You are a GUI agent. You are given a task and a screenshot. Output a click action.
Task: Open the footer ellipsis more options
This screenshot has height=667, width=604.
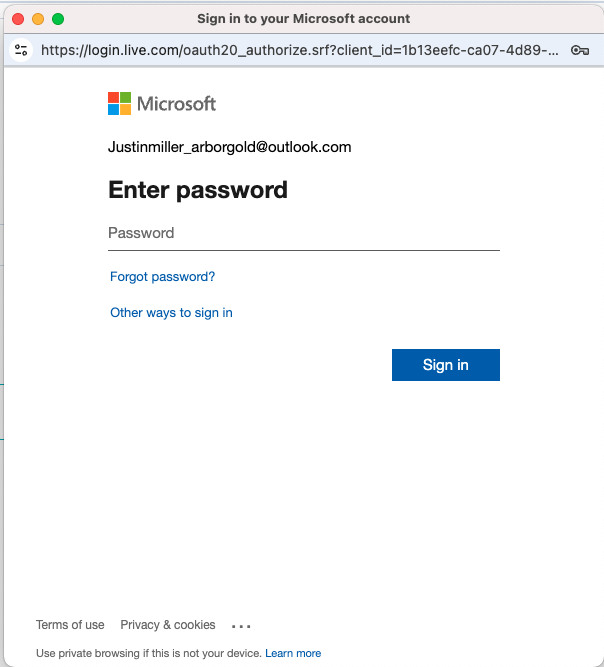click(x=241, y=626)
